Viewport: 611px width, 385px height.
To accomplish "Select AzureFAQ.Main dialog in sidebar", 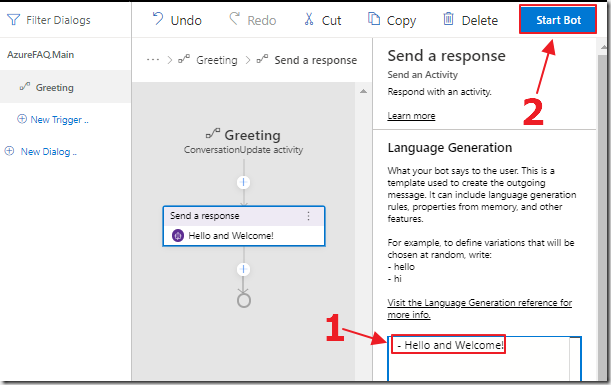I will coord(41,55).
